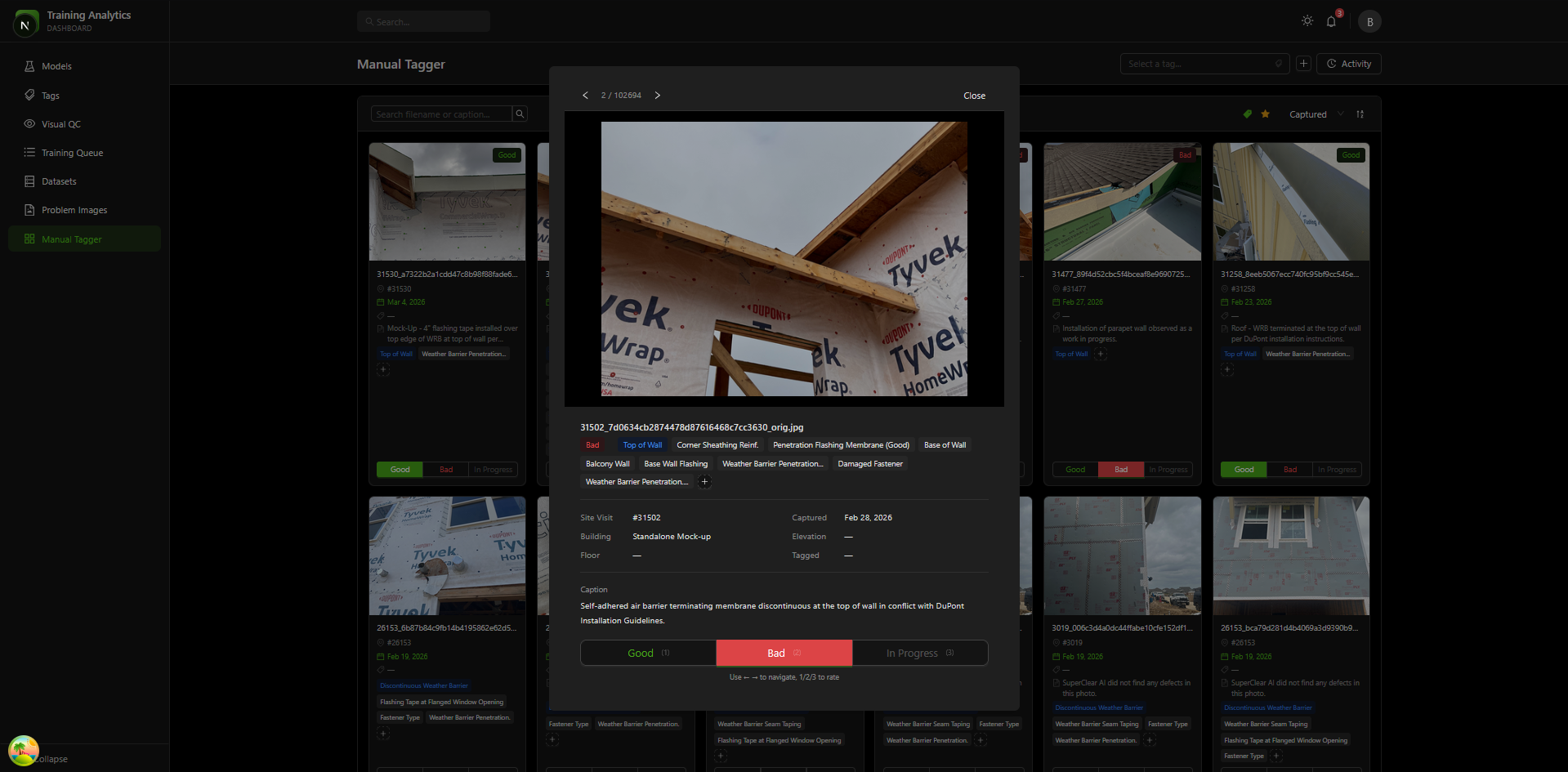Click the red Bad status badge in modal
The height and width of the screenshot is (772, 1568).
592,445
